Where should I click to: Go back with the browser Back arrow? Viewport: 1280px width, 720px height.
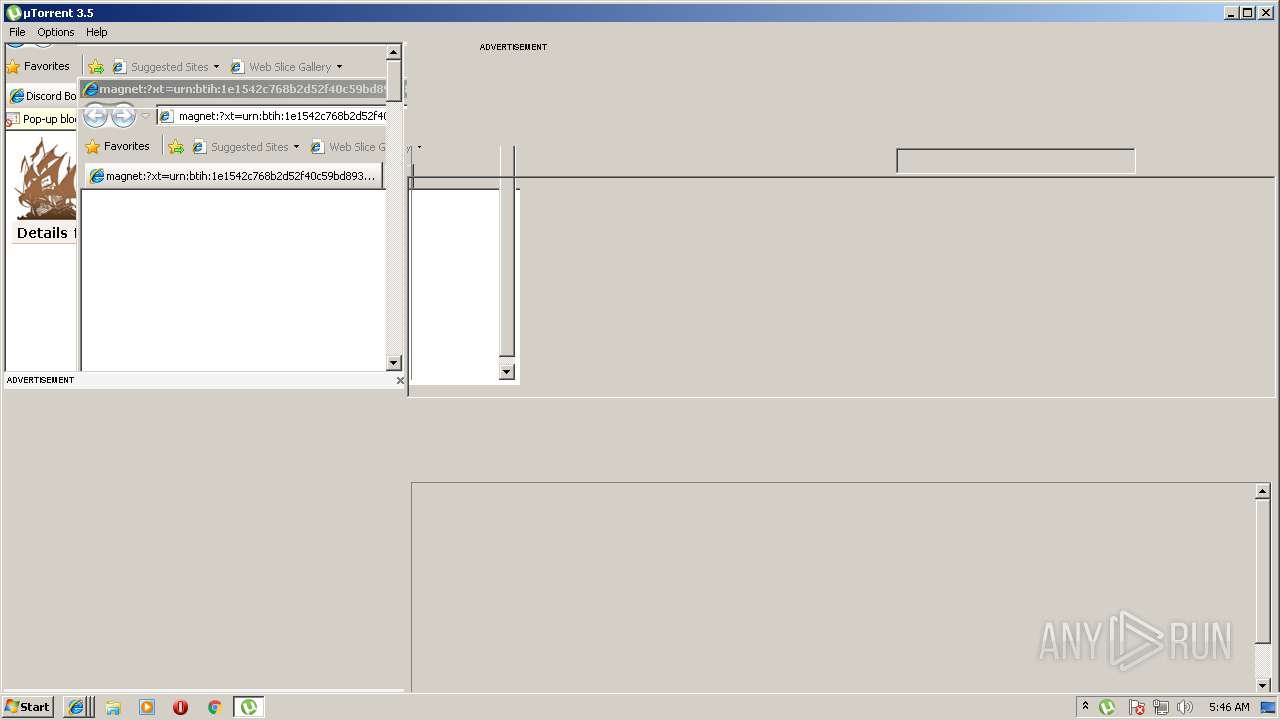pyautogui.click(x=95, y=117)
